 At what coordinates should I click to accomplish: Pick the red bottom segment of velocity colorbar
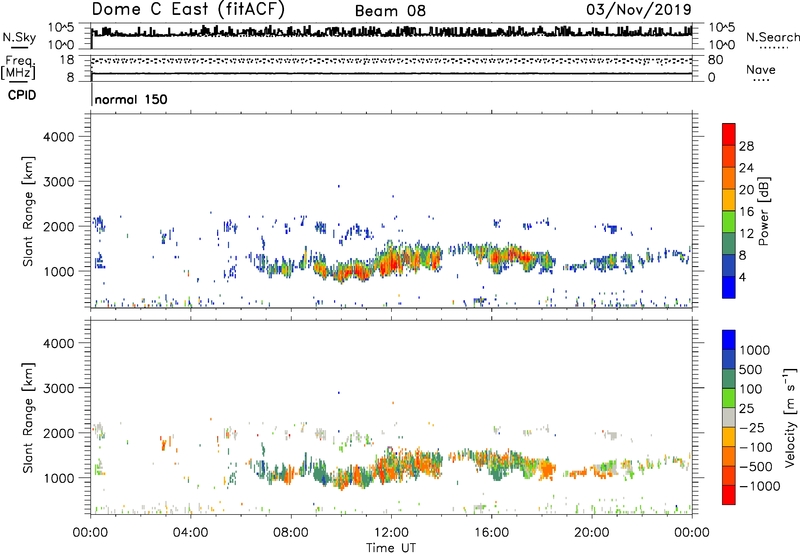tap(729, 495)
